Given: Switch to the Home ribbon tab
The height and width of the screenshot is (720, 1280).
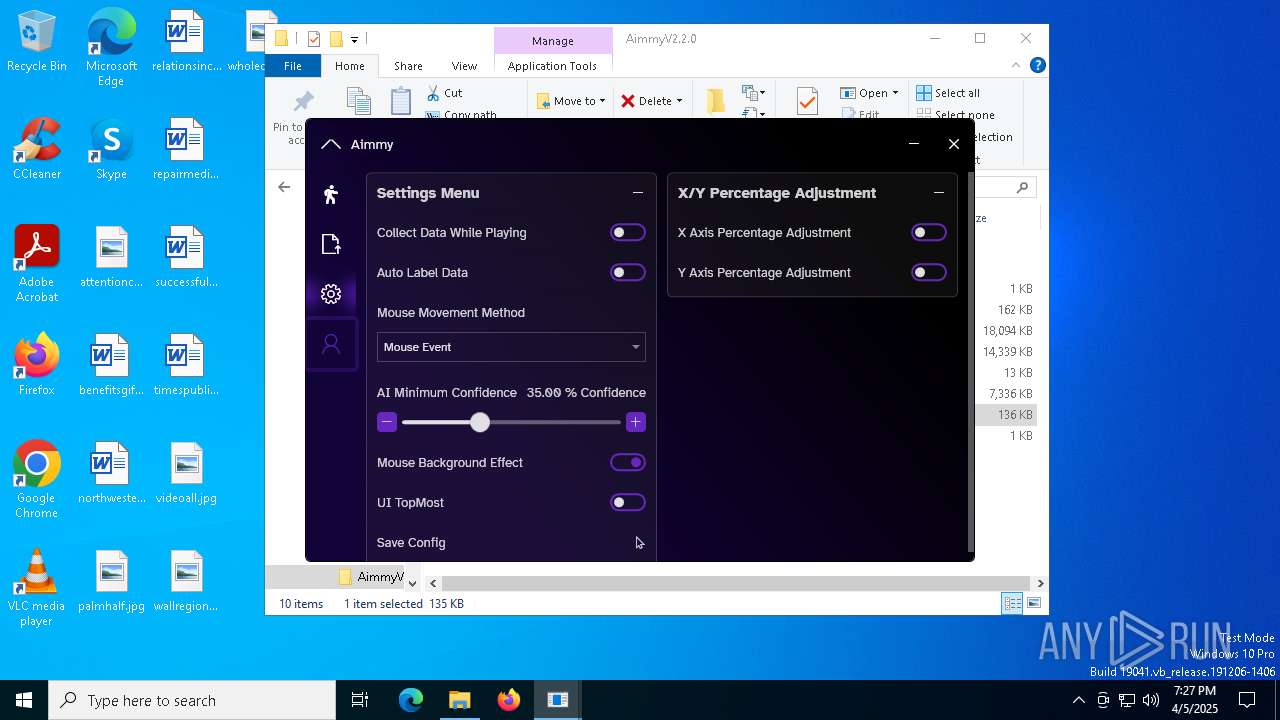Looking at the screenshot, I should [350, 66].
